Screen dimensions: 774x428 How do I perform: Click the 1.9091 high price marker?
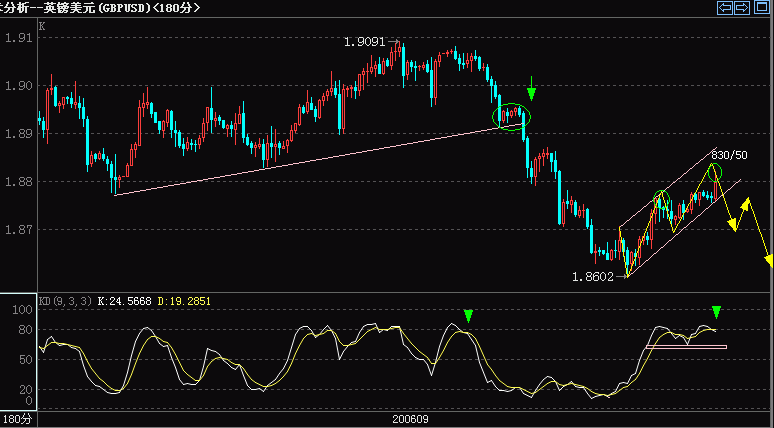pyautogui.click(x=364, y=42)
